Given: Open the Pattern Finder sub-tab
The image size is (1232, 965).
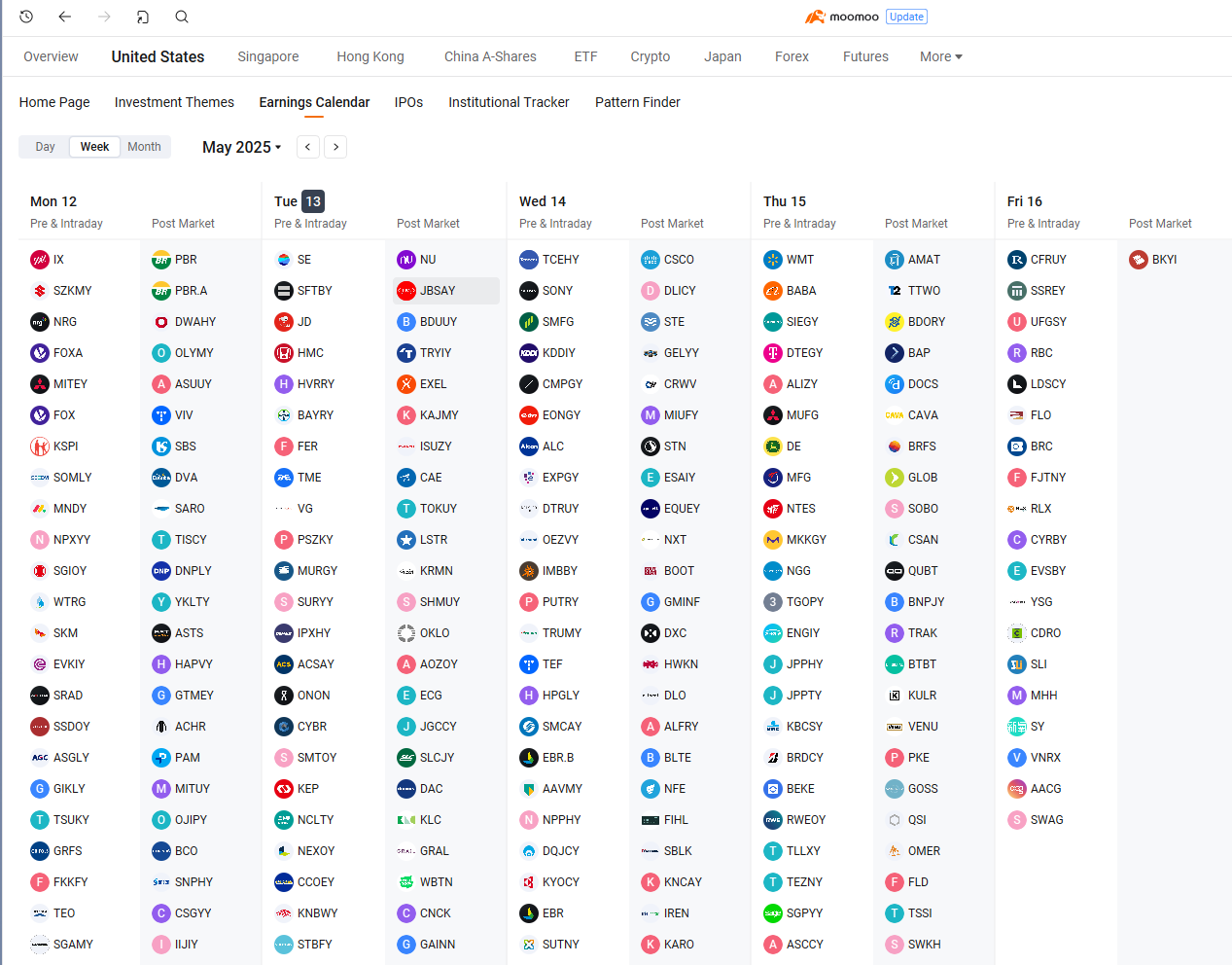Looking at the screenshot, I should [x=638, y=102].
